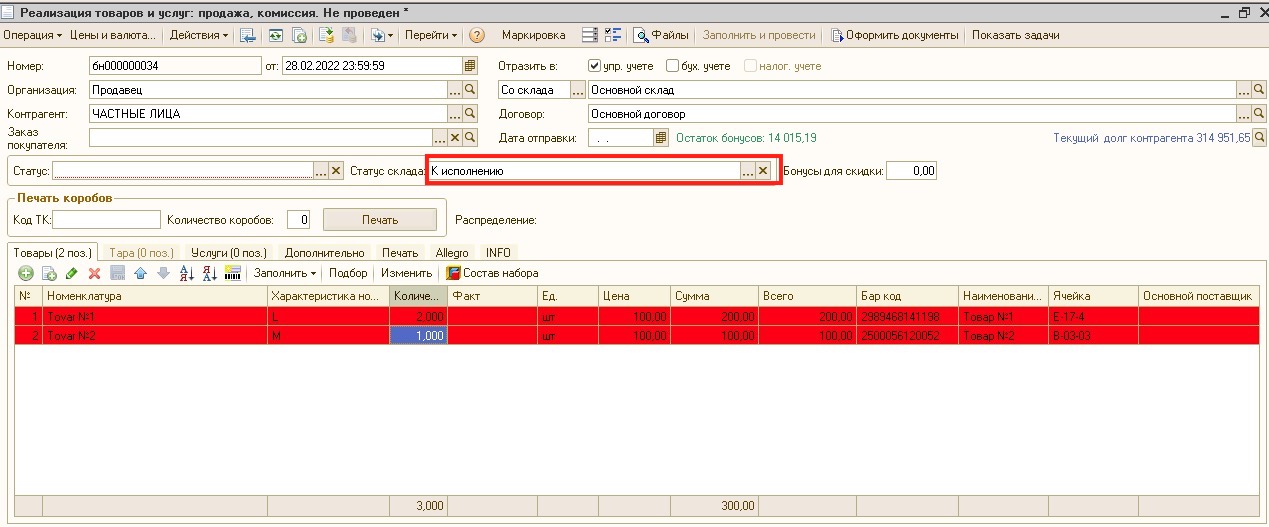Open Статус склада selection ellipsis button

pos(747,171)
